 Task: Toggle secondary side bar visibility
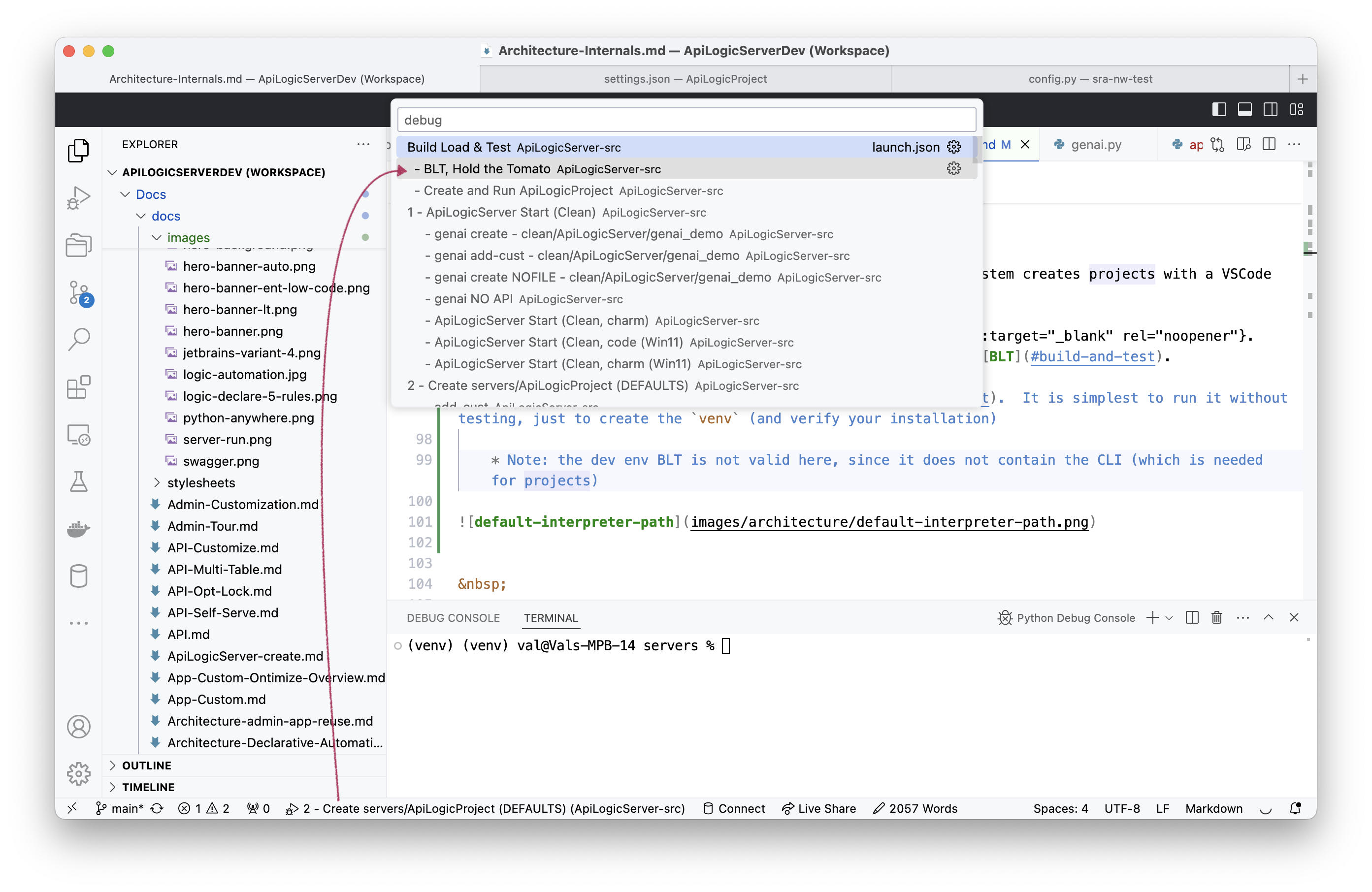click(1271, 109)
